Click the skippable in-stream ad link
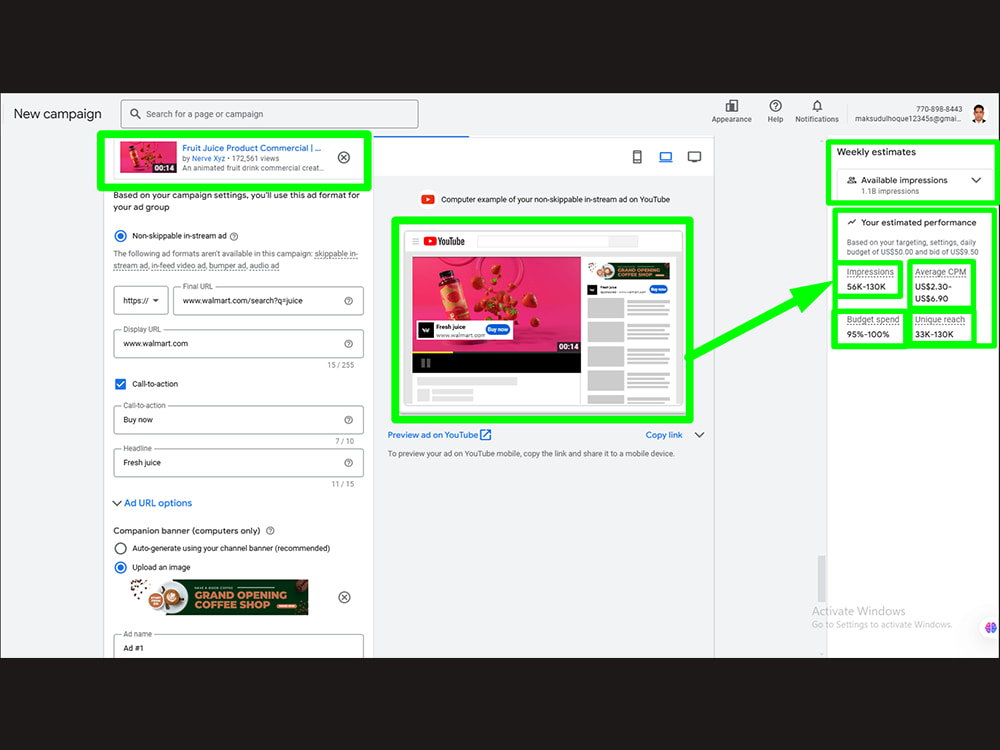 tap(336, 253)
